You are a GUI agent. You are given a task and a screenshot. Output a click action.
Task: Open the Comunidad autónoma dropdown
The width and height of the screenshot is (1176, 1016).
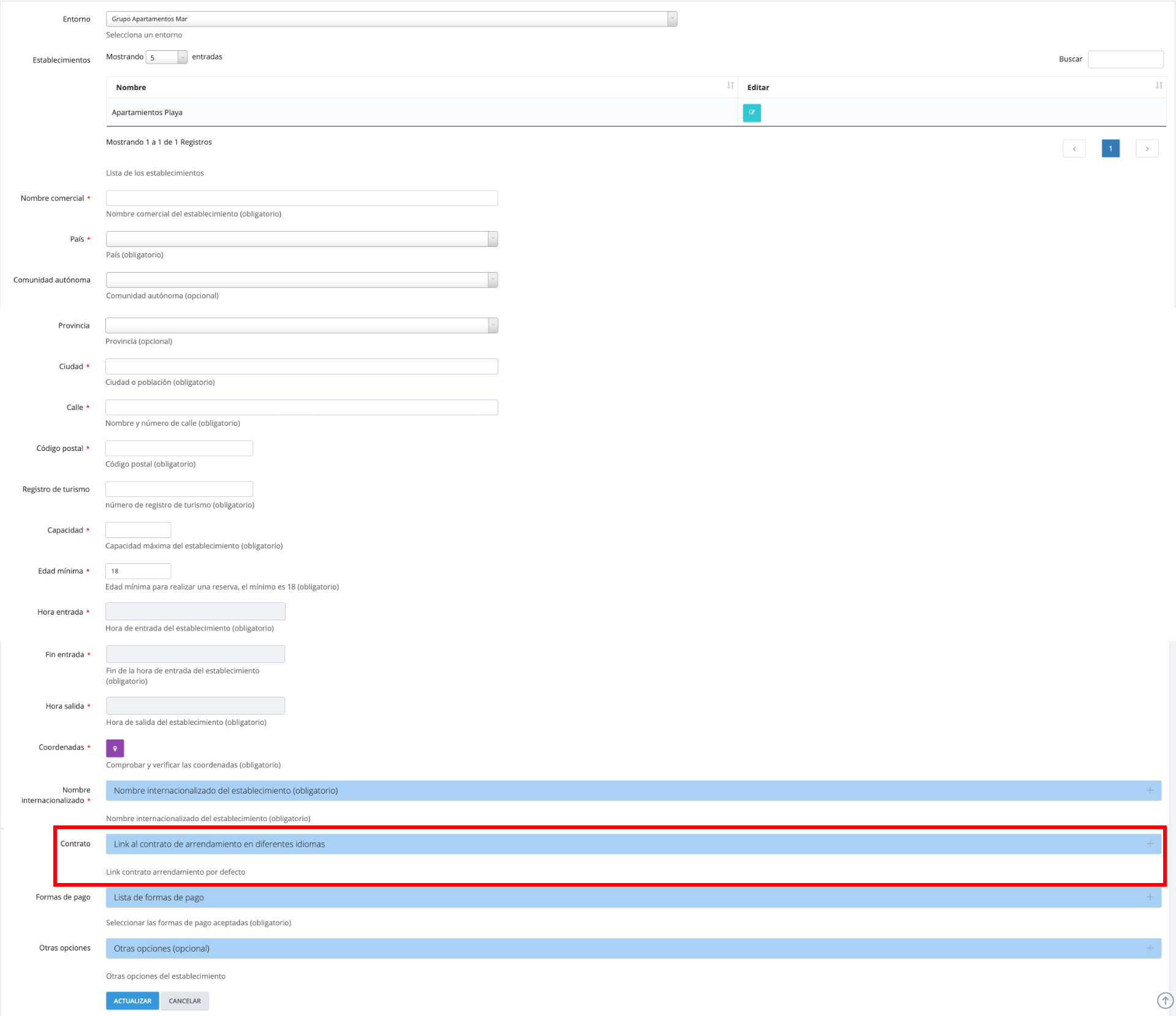click(x=301, y=280)
